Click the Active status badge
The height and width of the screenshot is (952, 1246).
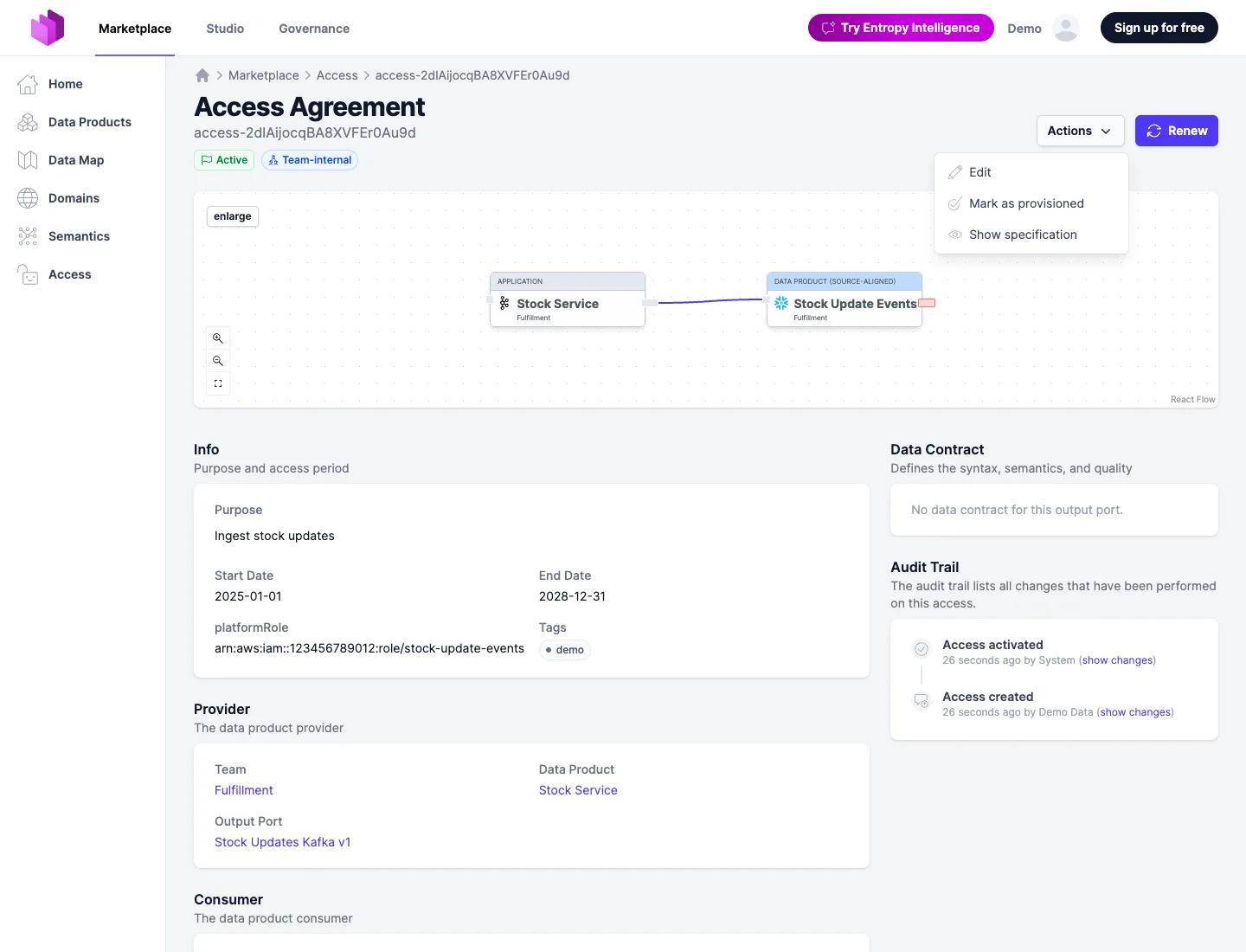[224, 160]
